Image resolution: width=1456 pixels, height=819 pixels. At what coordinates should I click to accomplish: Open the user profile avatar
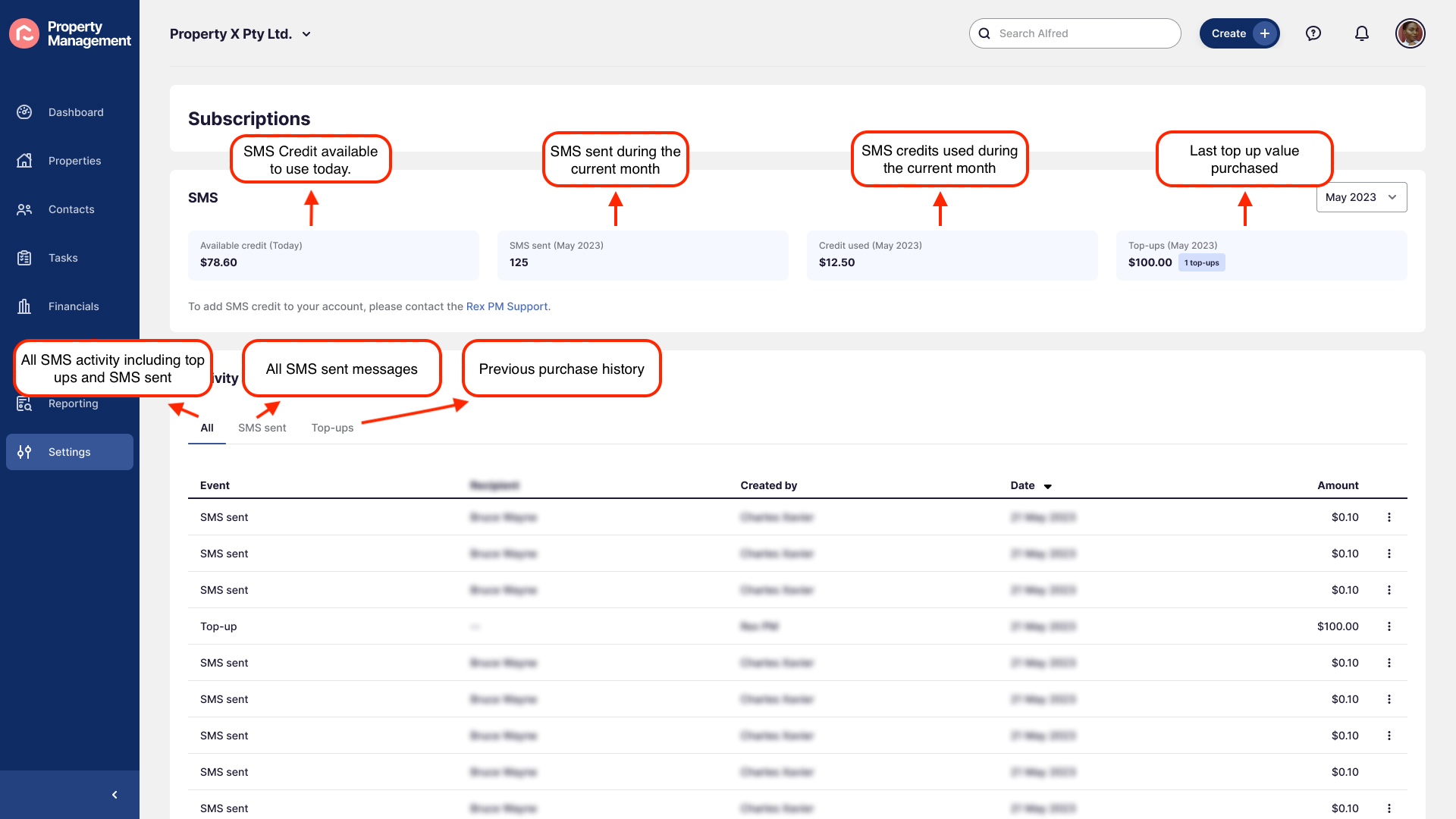point(1410,33)
